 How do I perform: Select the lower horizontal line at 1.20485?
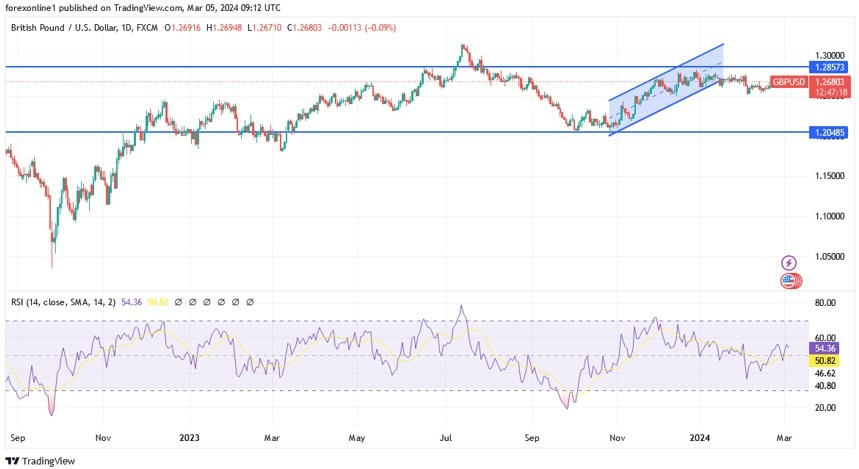[x=405, y=132]
